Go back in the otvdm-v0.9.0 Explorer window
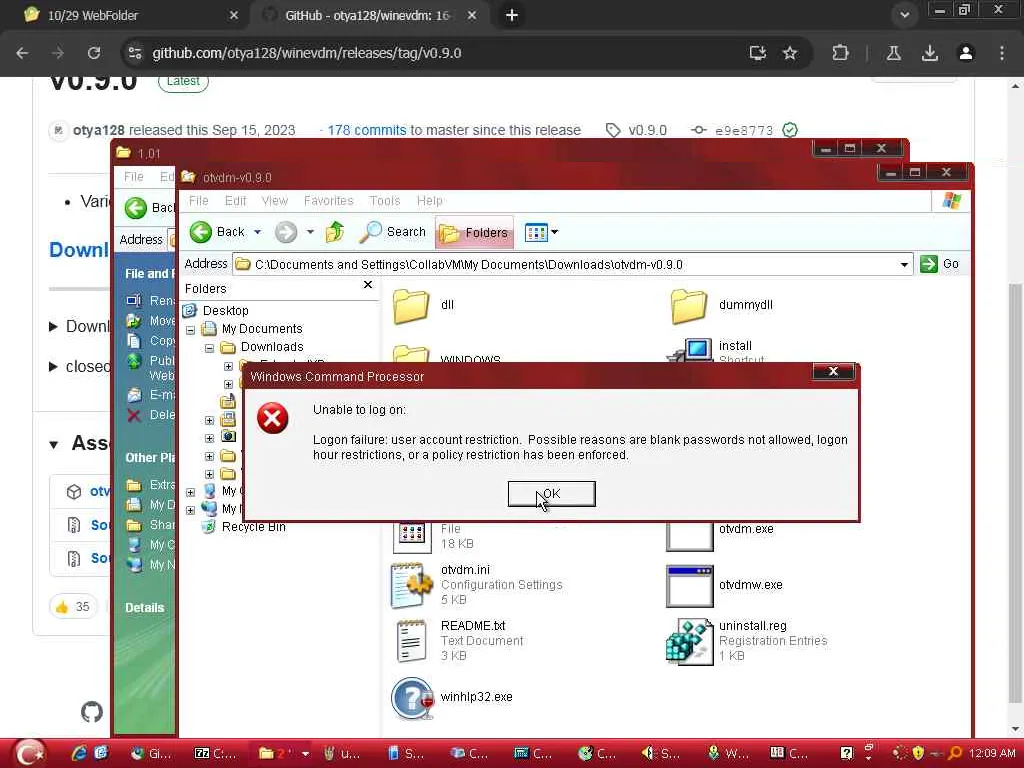Image resolution: width=1024 pixels, height=768 pixels. click(217, 232)
